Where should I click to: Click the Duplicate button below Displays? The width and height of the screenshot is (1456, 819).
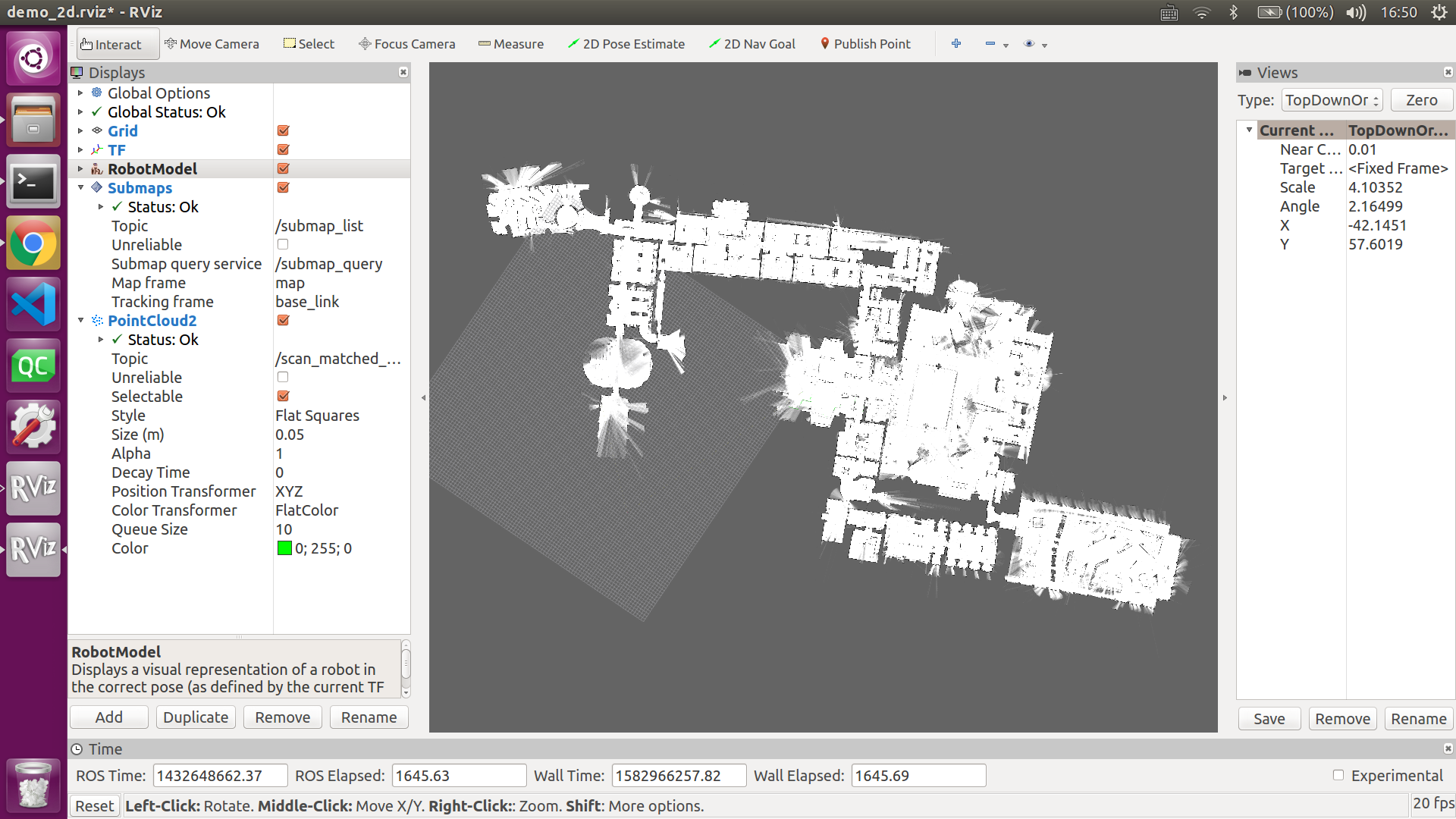195,717
